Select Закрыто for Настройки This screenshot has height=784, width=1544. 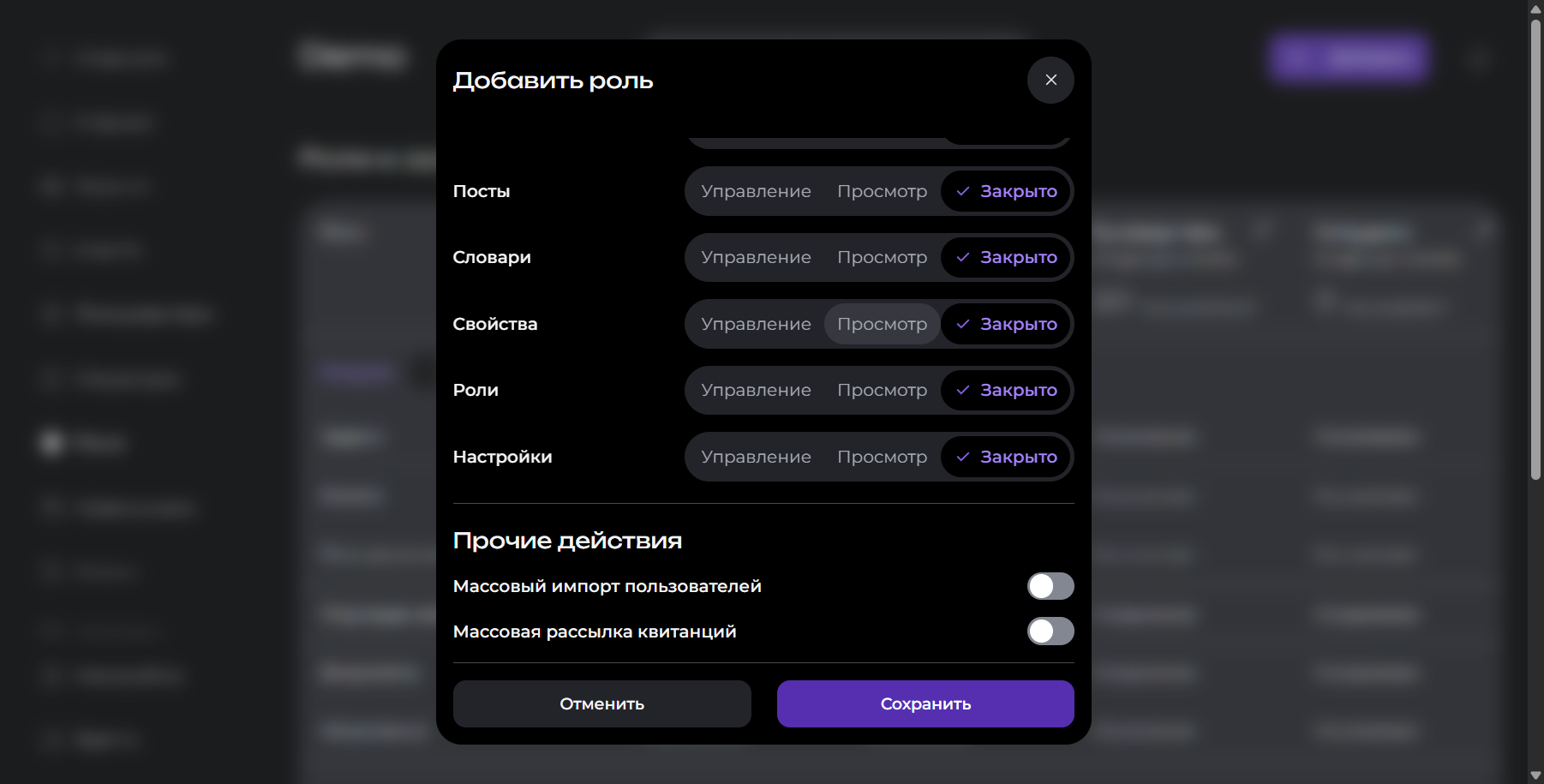[1006, 457]
